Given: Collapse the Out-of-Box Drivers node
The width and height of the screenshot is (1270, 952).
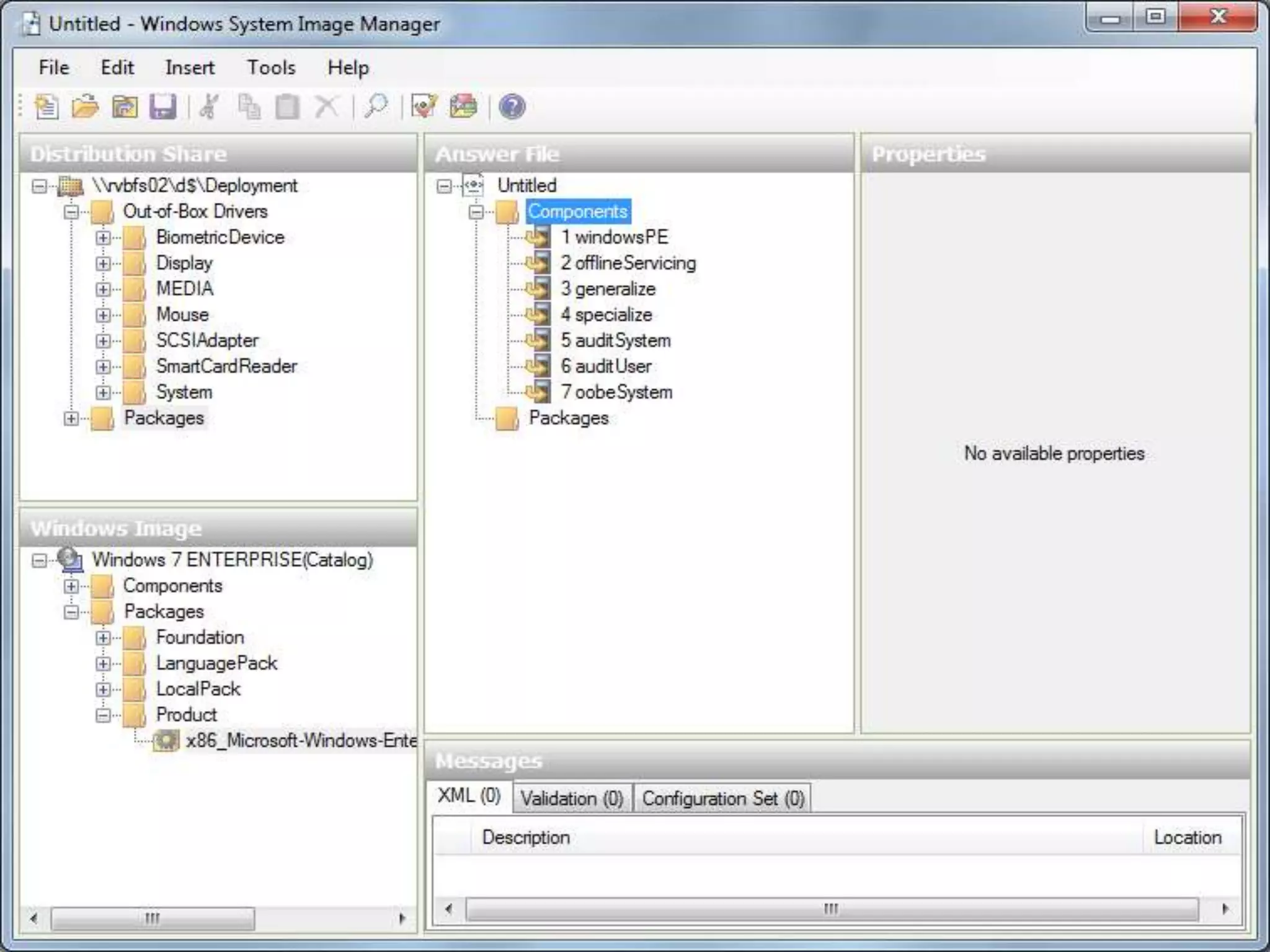Looking at the screenshot, I should click(x=71, y=212).
